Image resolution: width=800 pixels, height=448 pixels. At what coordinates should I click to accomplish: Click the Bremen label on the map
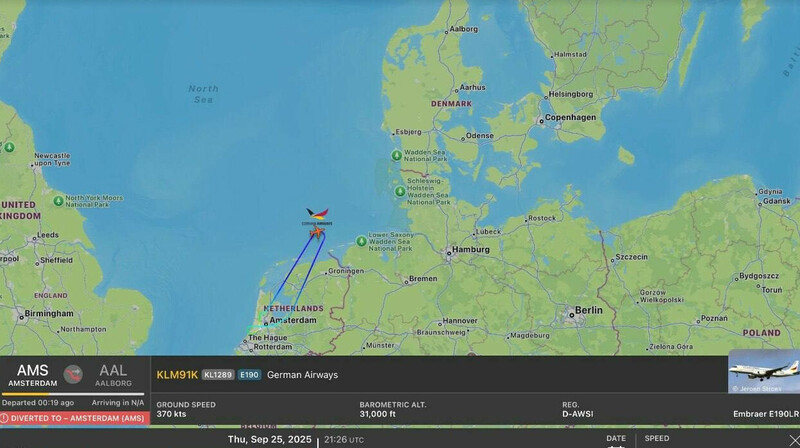[423, 279]
